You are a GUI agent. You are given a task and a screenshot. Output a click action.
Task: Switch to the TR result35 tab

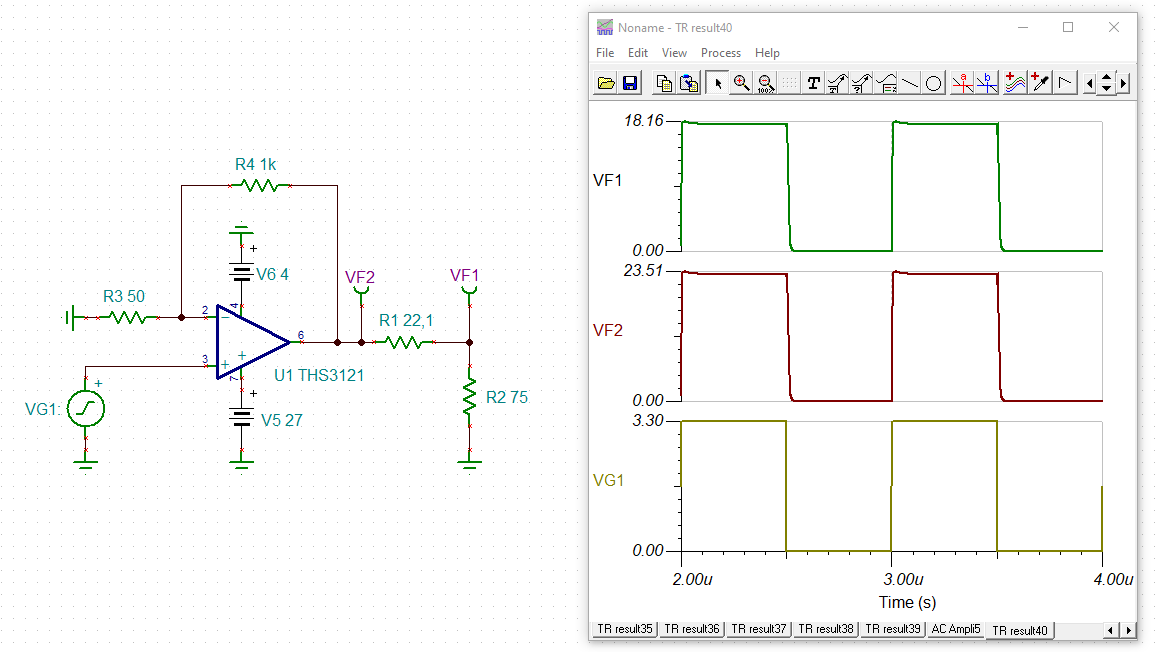pyautogui.click(x=624, y=629)
